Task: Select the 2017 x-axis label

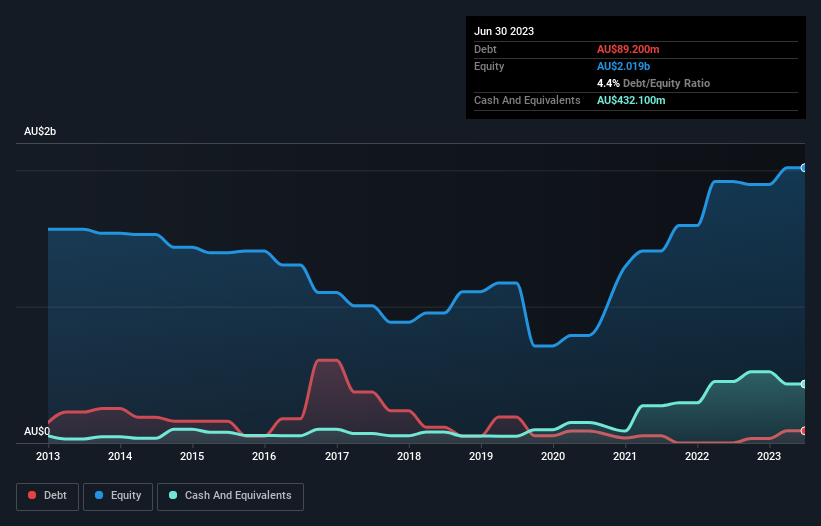Action: pyautogui.click(x=337, y=456)
